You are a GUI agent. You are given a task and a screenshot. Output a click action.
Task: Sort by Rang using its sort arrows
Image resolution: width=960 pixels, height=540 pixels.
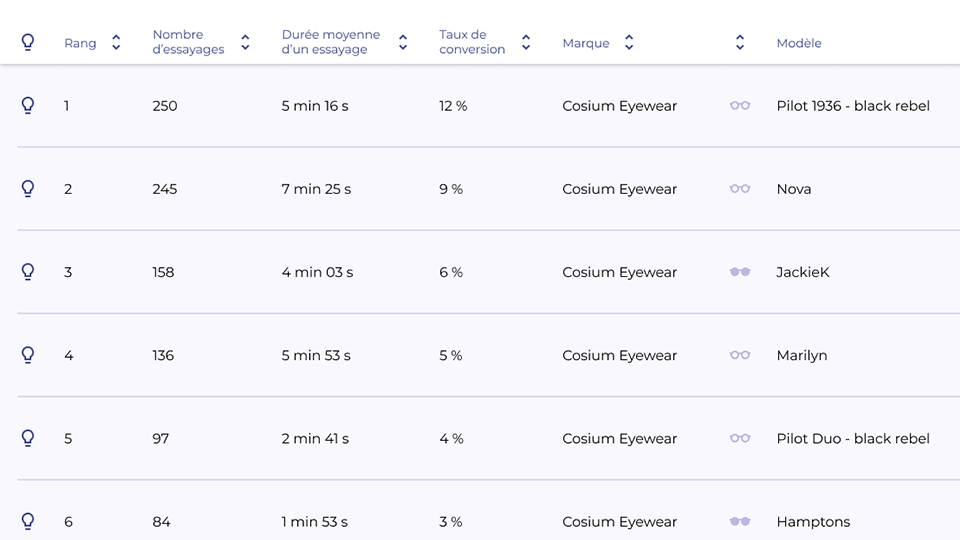click(x=116, y=42)
